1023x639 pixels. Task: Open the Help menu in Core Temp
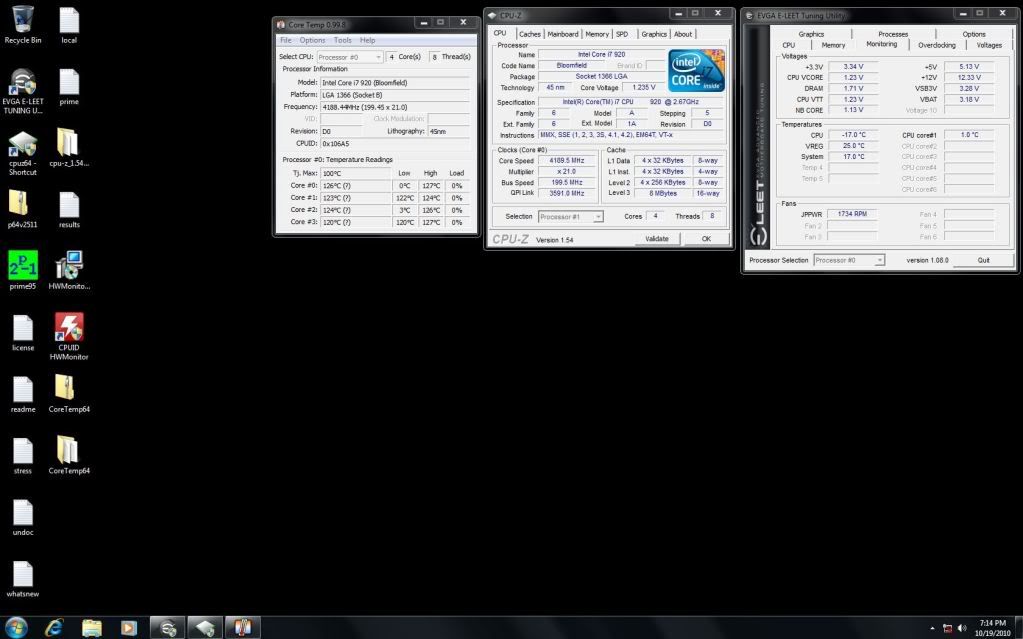tap(367, 40)
